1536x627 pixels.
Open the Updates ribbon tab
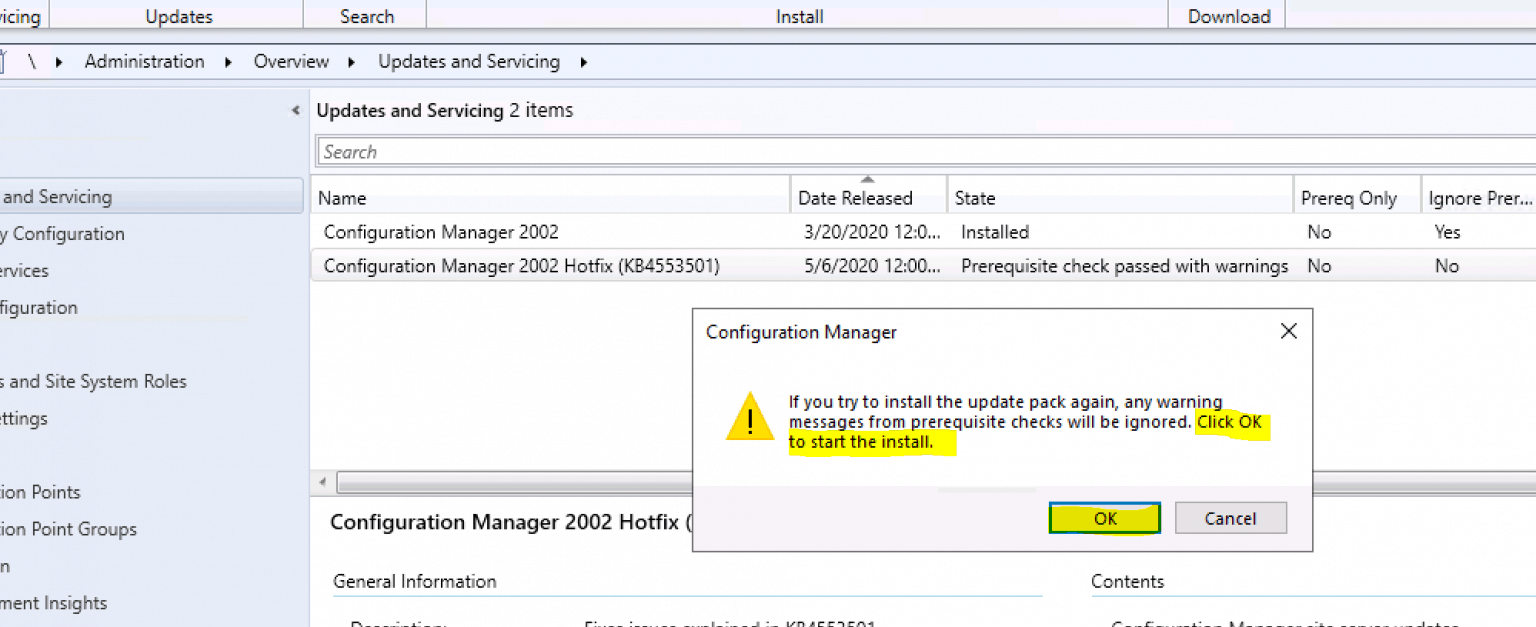pyautogui.click(x=178, y=16)
